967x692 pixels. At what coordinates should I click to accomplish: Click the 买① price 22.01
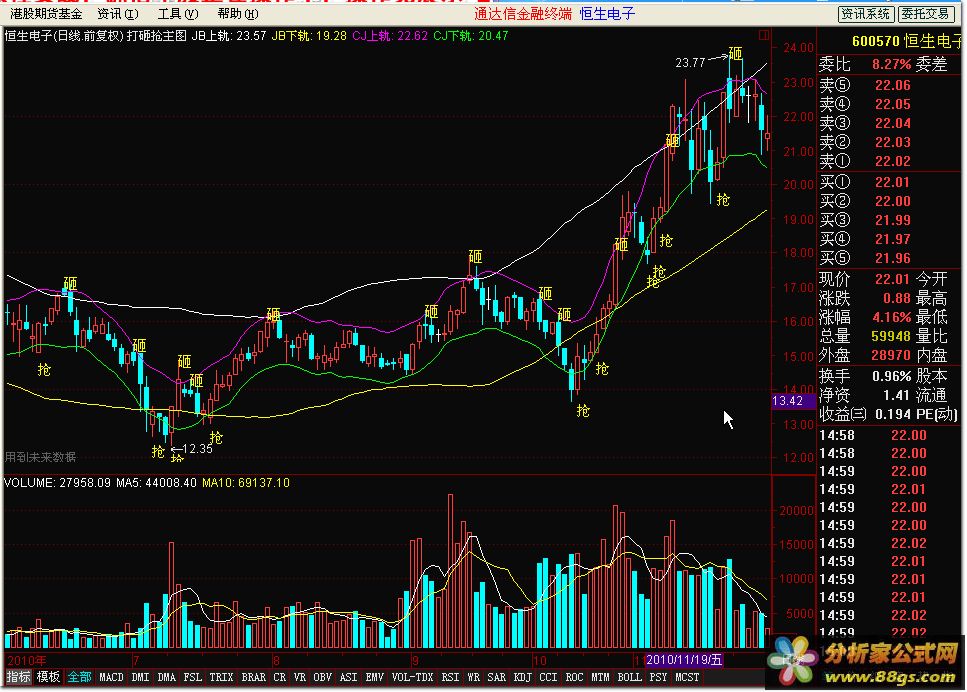[892, 183]
